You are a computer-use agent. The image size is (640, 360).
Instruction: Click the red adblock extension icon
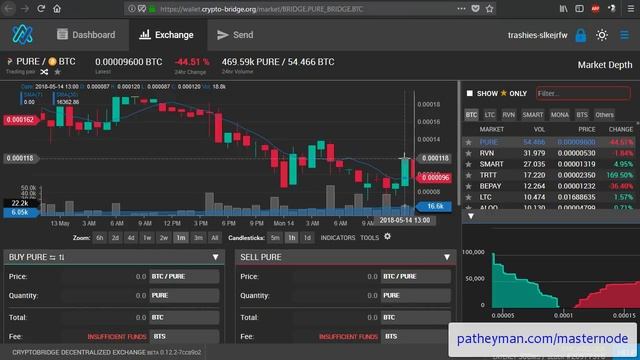596,9
